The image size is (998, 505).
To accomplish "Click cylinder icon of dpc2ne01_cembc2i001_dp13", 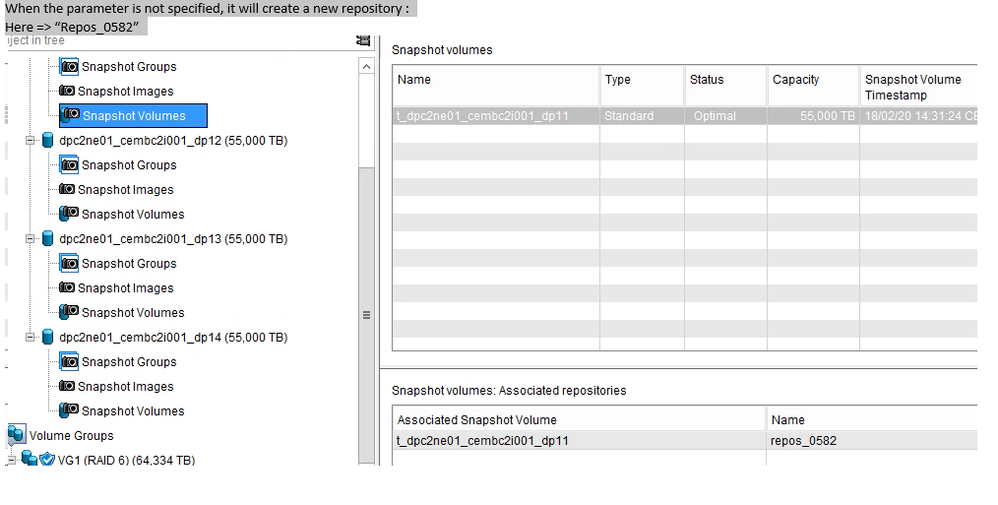I will pyautogui.click(x=48, y=239).
